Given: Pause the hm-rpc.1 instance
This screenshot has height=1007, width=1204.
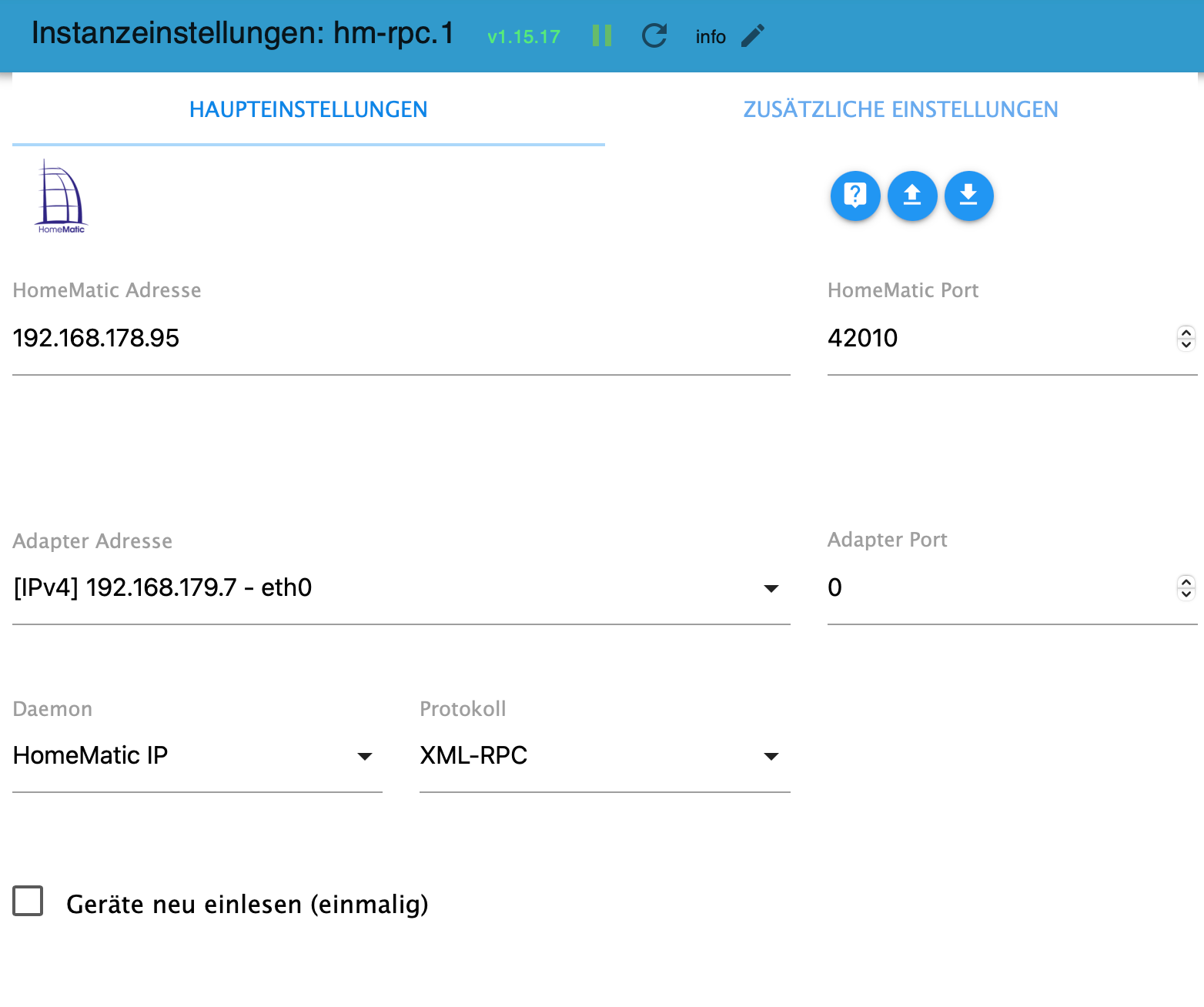Looking at the screenshot, I should tap(602, 35).
